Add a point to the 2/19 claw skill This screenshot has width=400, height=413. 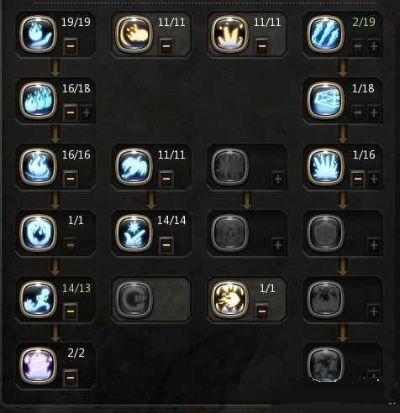click(x=374, y=46)
